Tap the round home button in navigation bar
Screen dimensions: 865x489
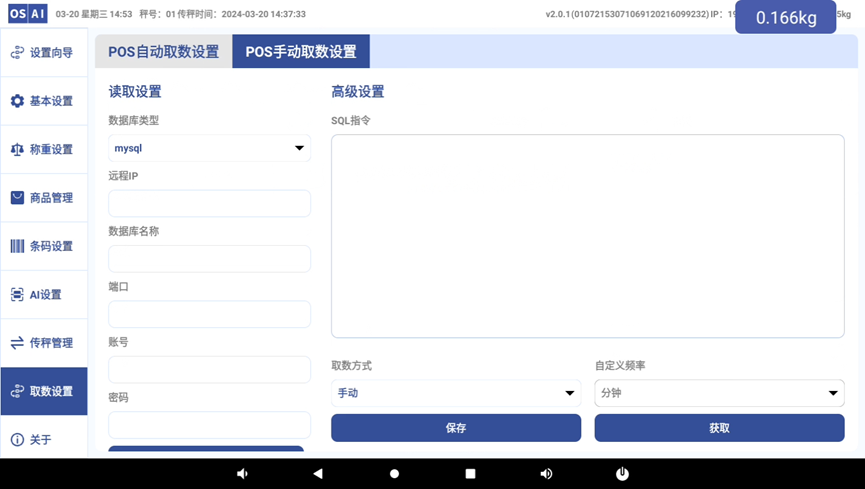point(394,473)
